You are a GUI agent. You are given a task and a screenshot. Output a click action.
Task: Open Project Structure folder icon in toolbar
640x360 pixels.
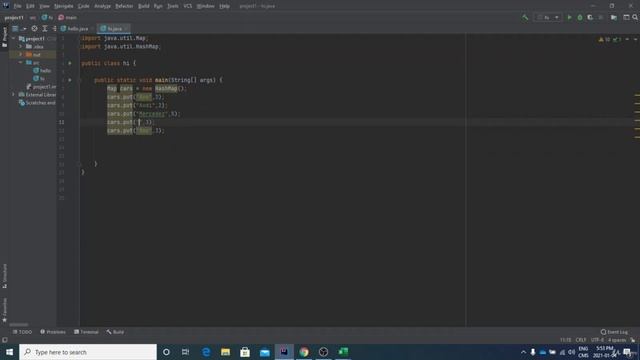613,18
